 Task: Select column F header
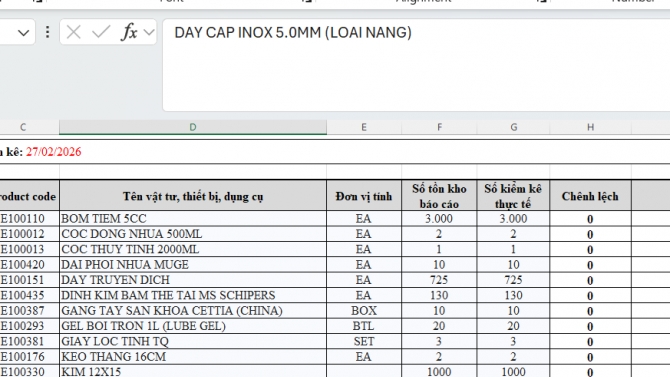(439, 127)
